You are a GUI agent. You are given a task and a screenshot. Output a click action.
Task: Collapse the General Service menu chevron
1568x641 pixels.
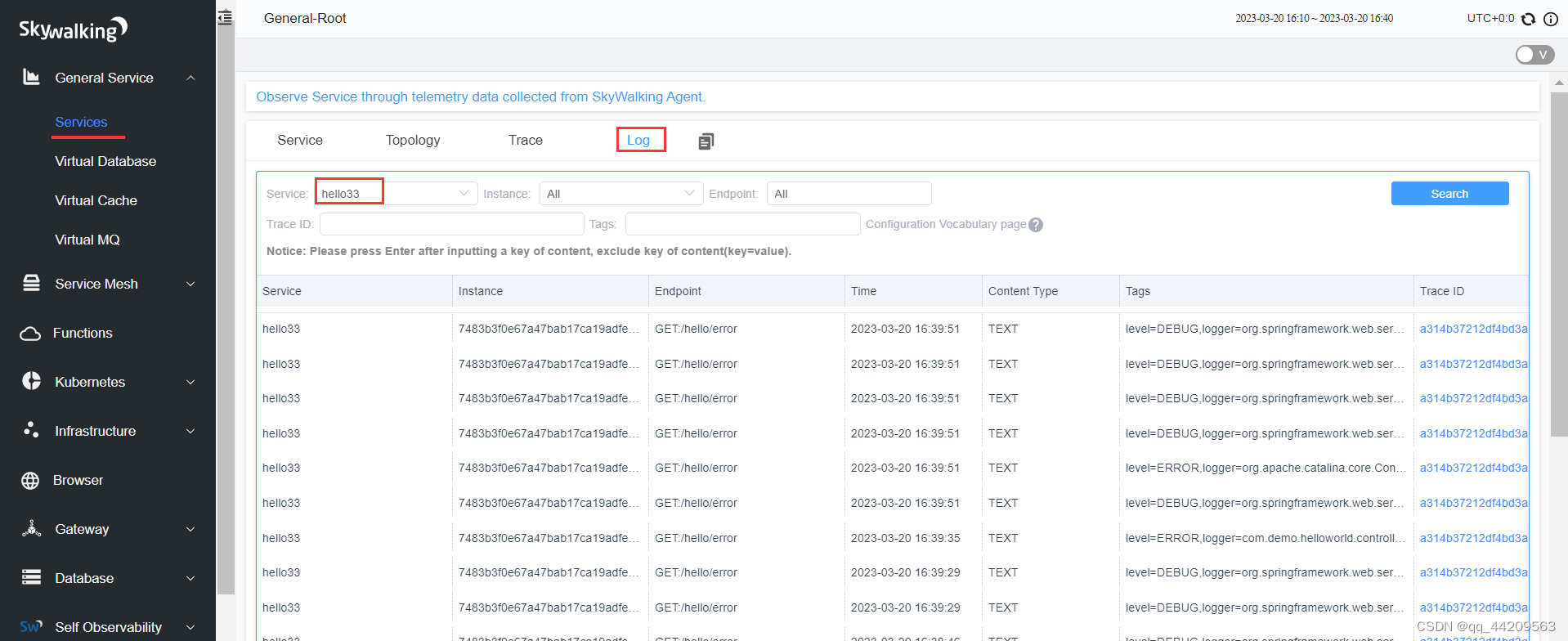coord(190,78)
